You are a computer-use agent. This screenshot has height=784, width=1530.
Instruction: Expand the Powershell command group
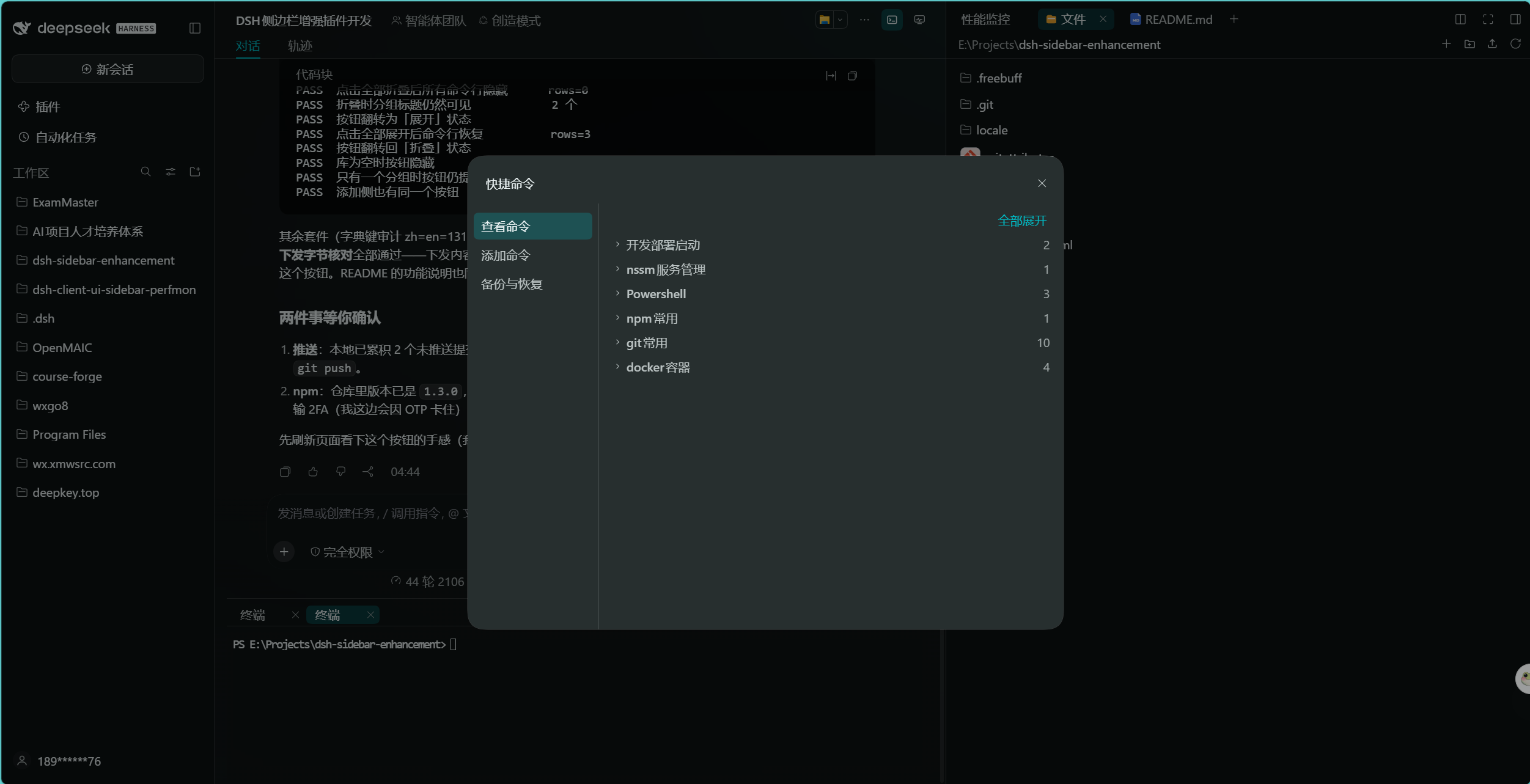click(833, 294)
